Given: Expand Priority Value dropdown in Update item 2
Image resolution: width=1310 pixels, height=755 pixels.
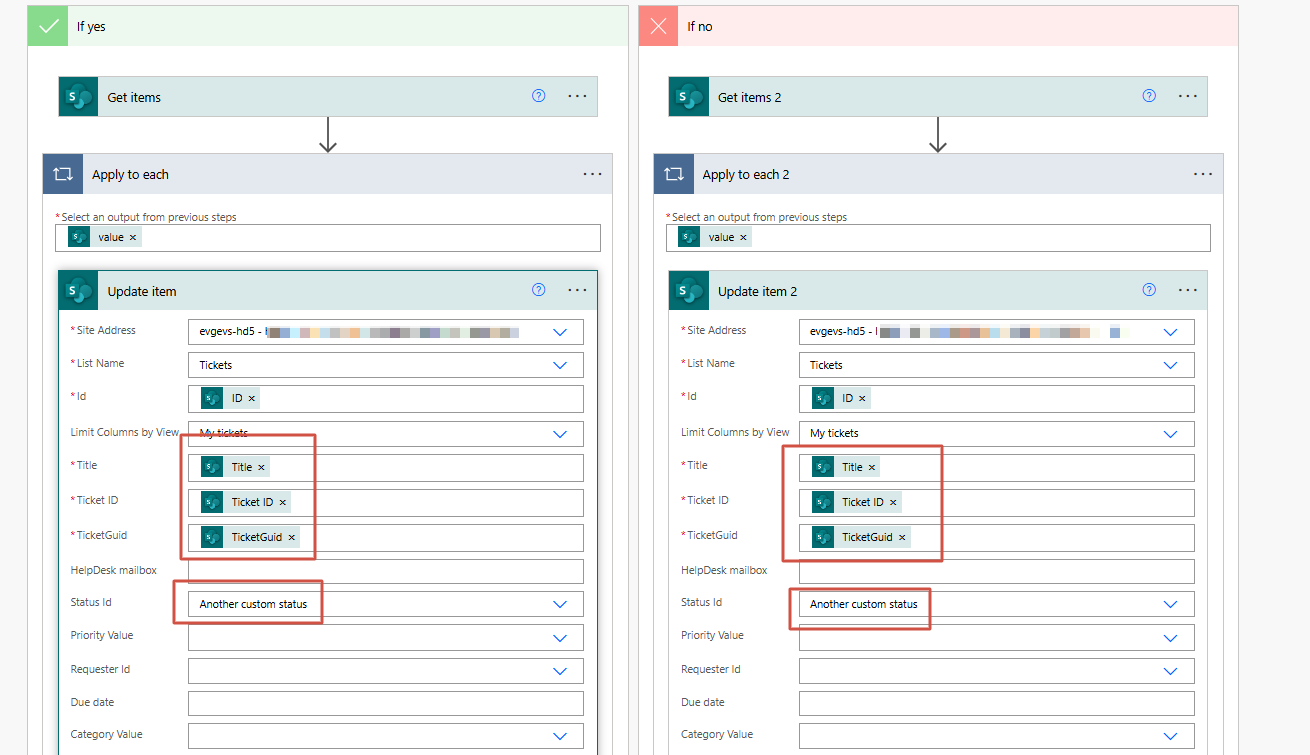Looking at the screenshot, I should (1170, 638).
